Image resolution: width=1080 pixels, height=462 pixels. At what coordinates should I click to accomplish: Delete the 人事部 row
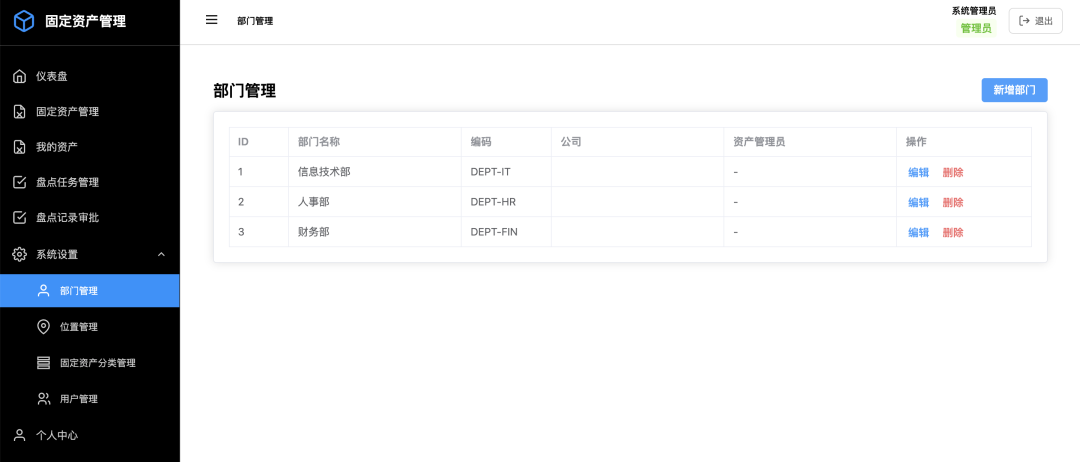953,202
